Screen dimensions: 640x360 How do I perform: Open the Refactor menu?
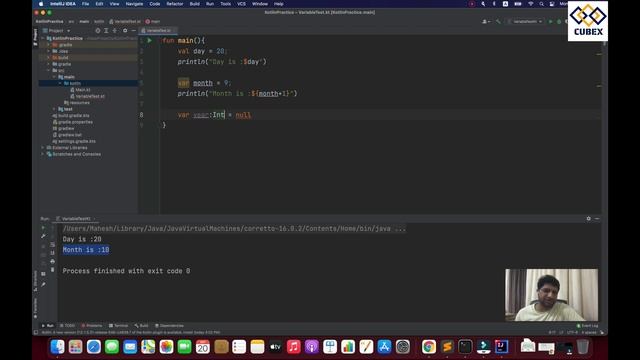pos(175,4)
